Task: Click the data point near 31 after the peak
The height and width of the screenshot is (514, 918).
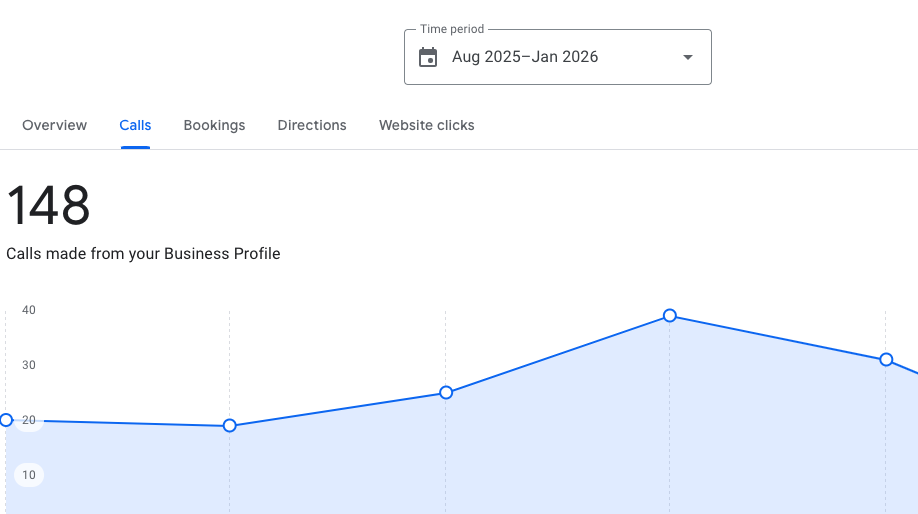Action: pyautogui.click(x=885, y=359)
